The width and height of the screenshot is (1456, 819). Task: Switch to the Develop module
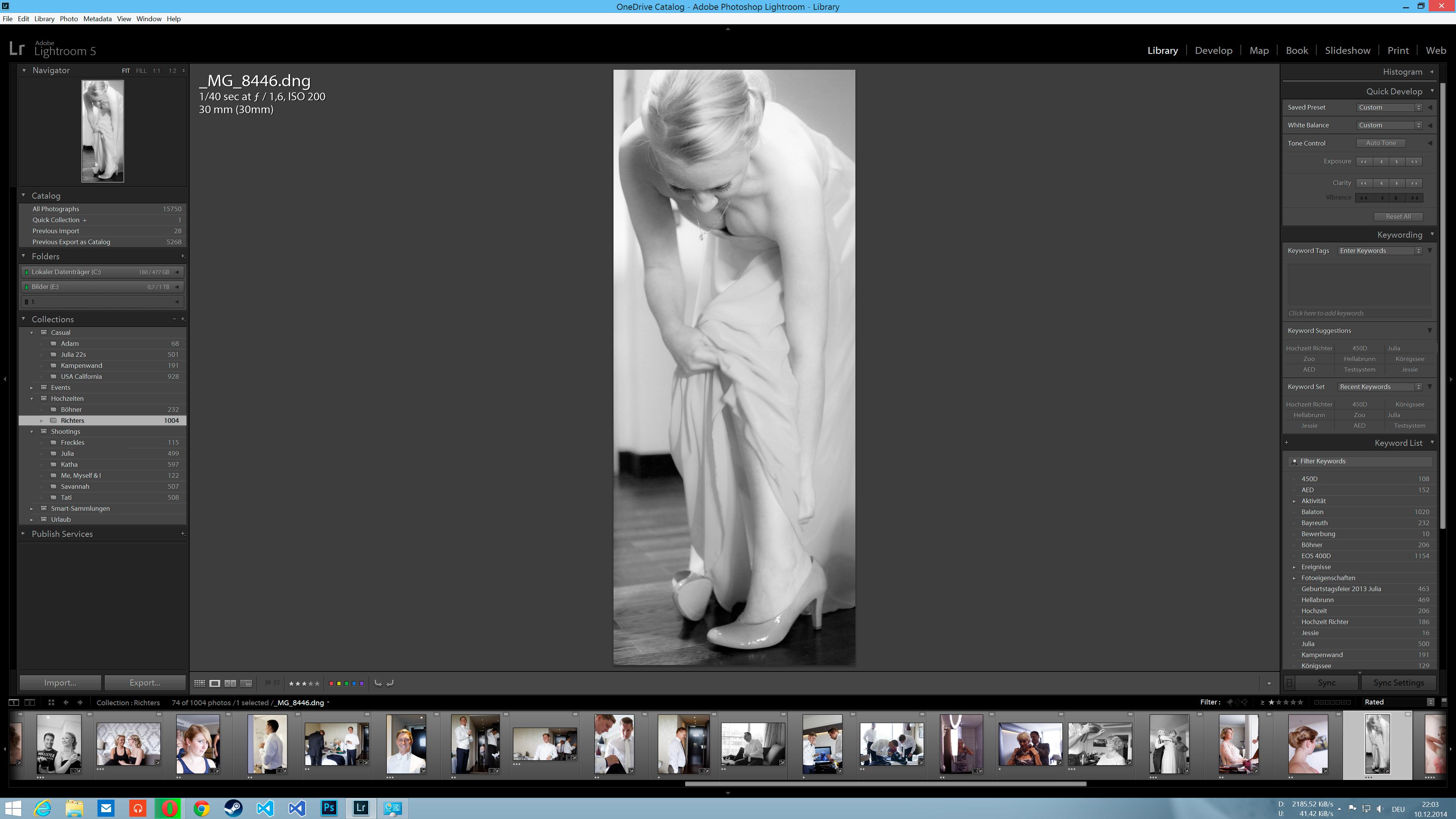tap(1213, 50)
